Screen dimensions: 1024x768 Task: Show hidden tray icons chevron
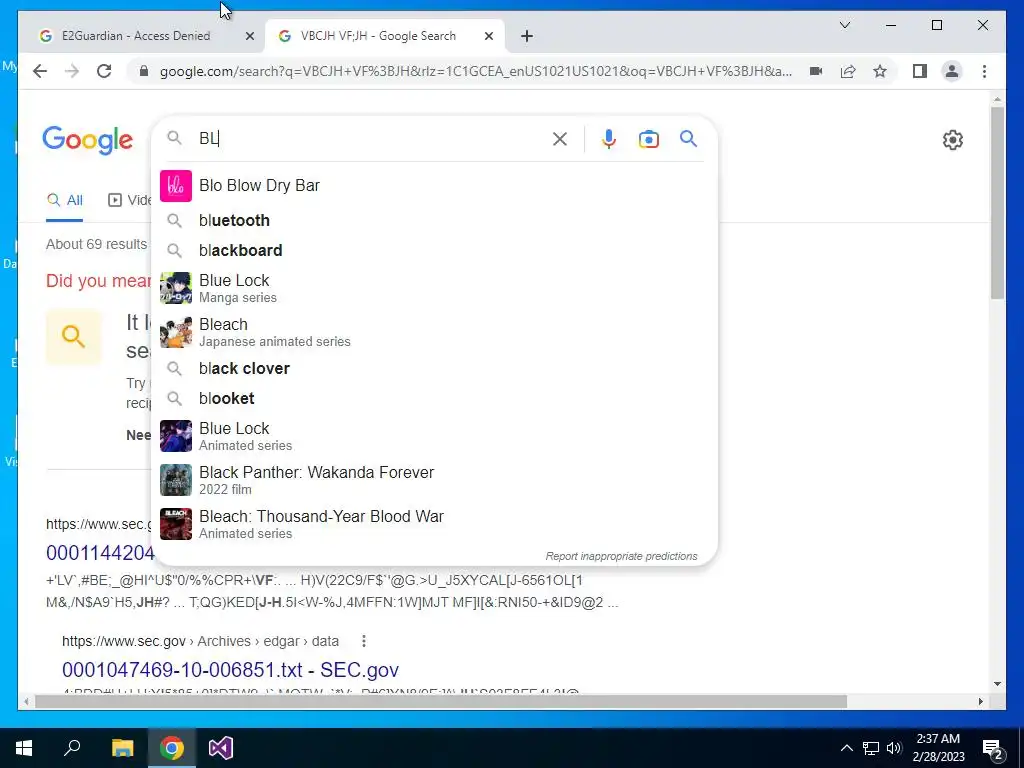click(x=846, y=748)
